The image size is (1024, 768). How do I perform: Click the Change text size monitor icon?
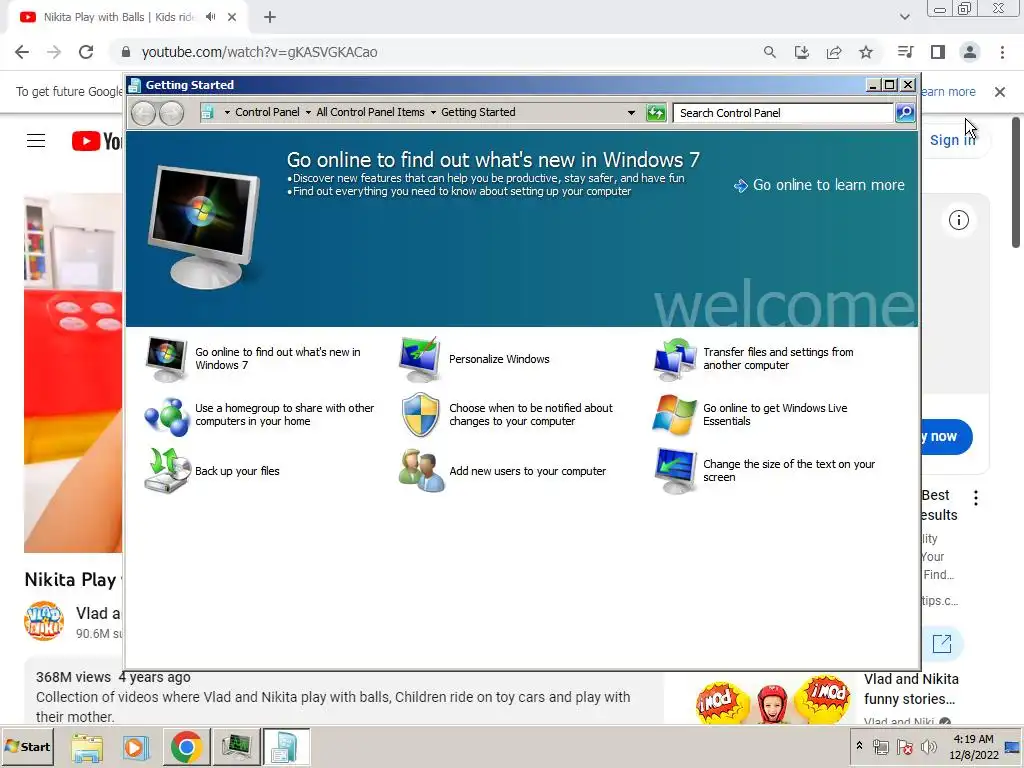tap(675, 471)
